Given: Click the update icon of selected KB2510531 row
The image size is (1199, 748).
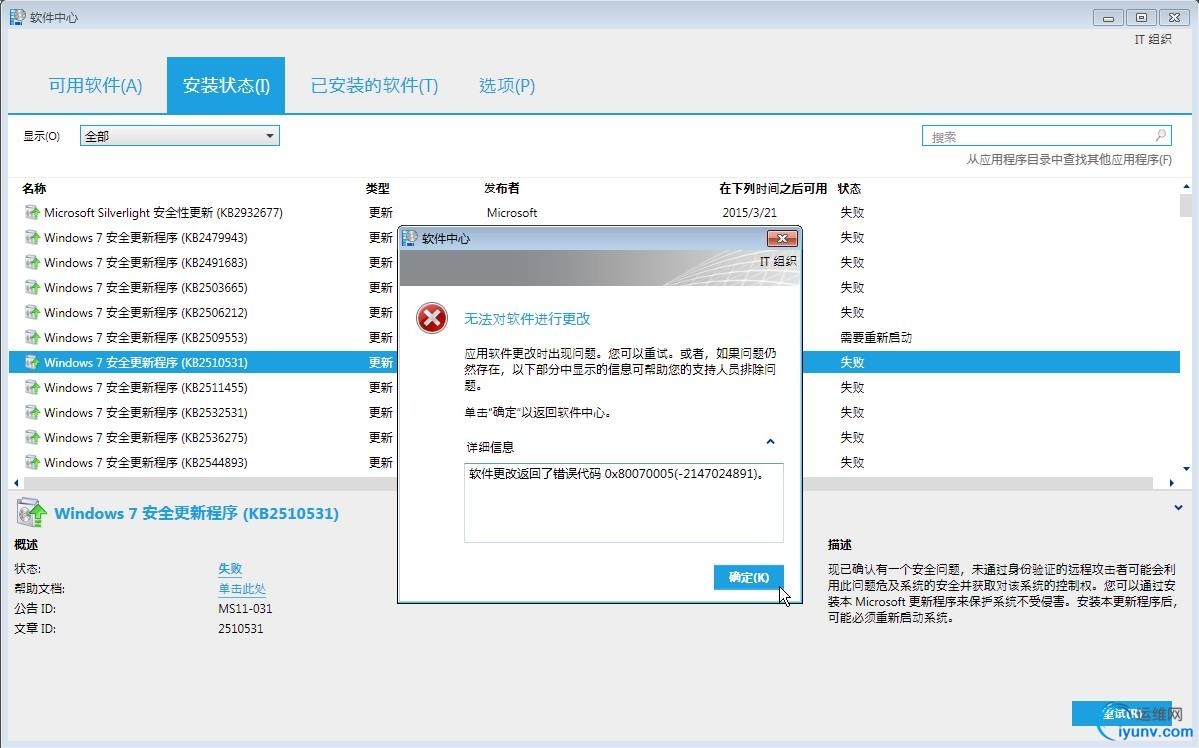Looking at the screenshot, I should point(32,363).
